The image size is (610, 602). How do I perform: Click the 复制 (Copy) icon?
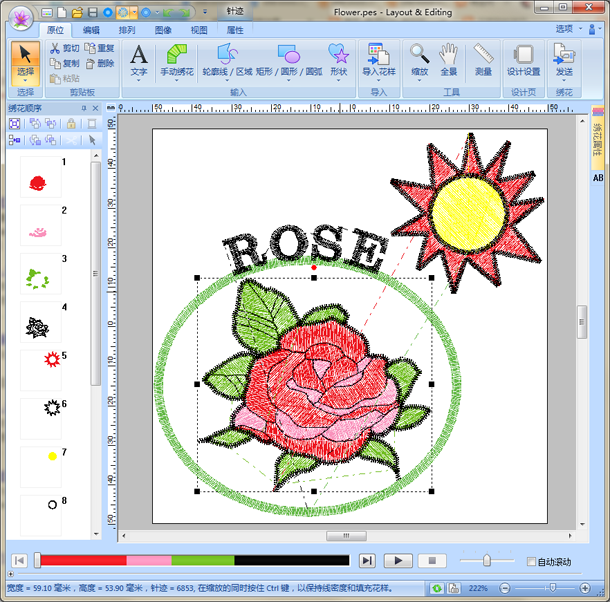tap(55, 63)
